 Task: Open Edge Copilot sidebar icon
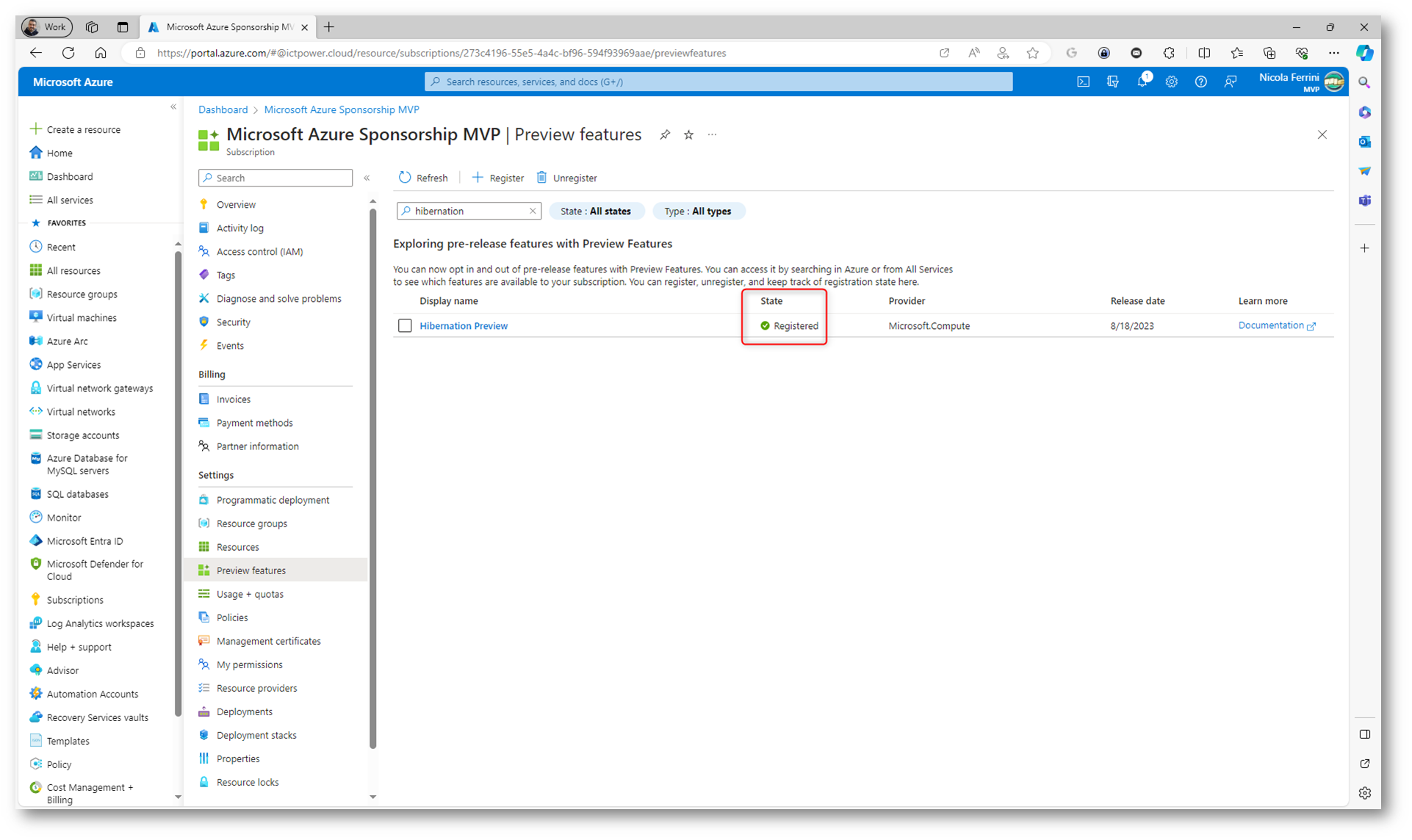(1364, 53)
